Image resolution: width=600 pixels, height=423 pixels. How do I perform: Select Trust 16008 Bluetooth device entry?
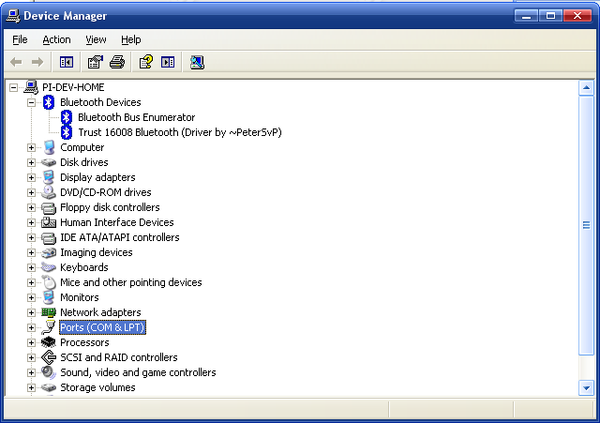[x=180, y=132]
